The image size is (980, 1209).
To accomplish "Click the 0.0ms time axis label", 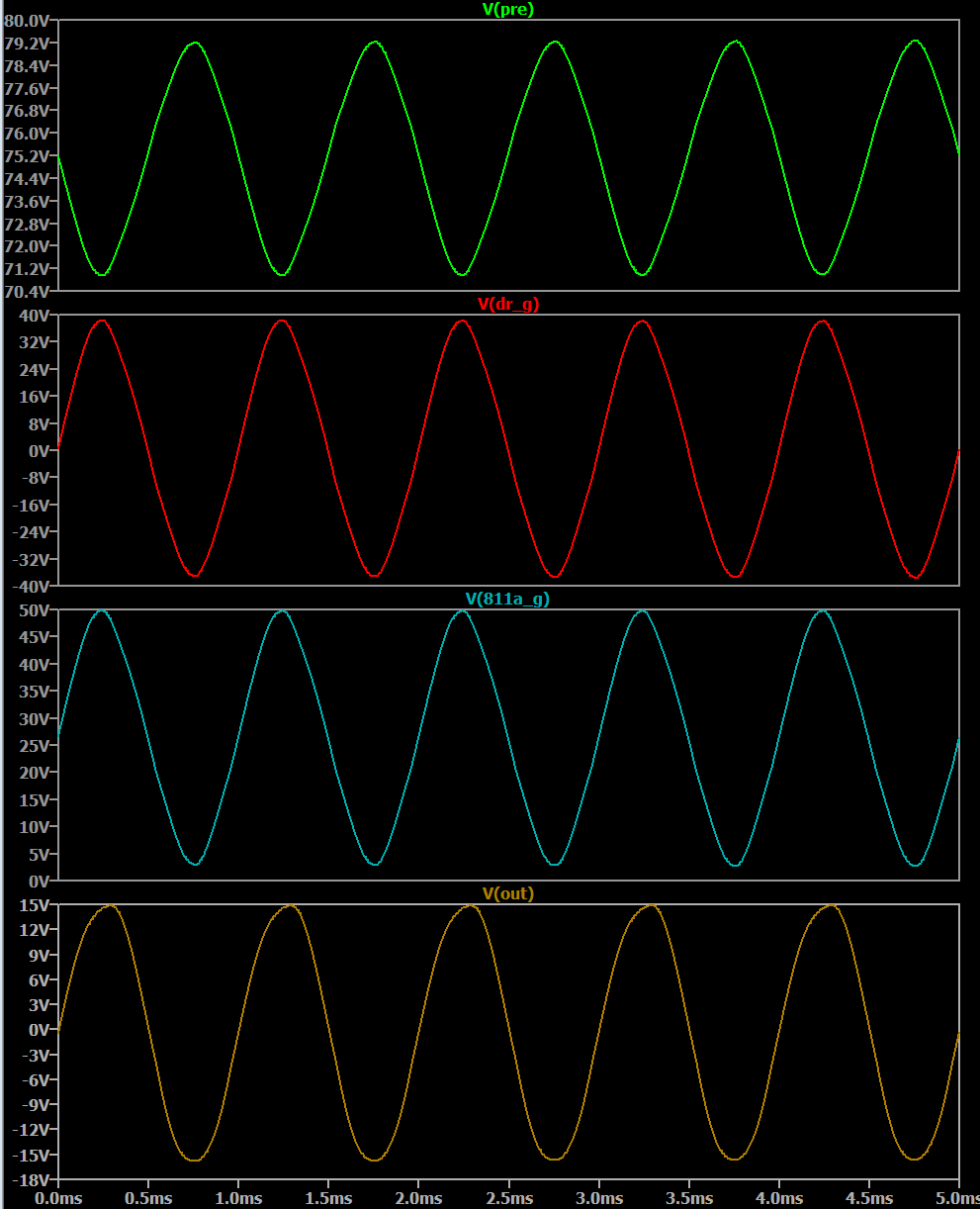I will point(58,1198).
